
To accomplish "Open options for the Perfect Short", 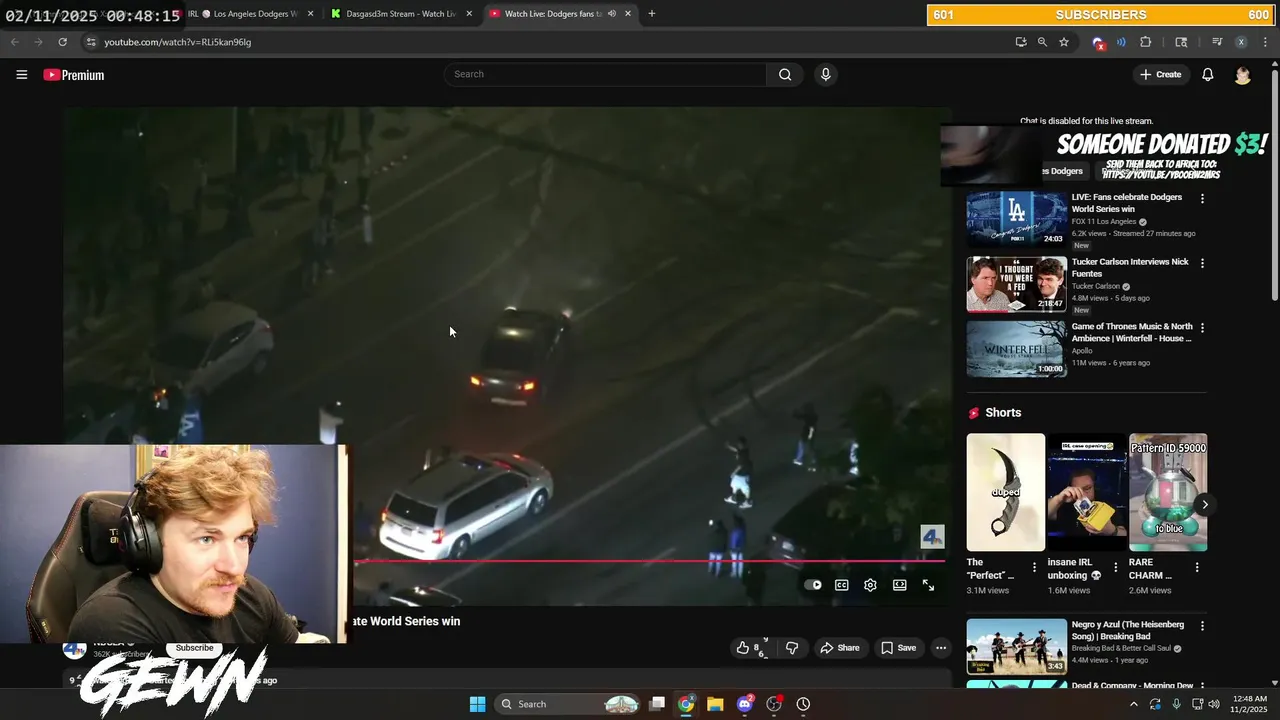I will tap(1034, 567).
